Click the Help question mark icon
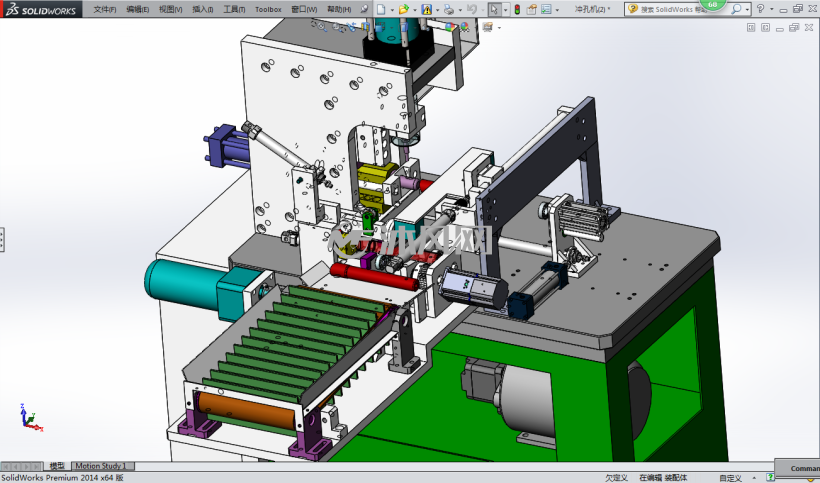Screen dimensions: 820x483 tap(760, 9)
